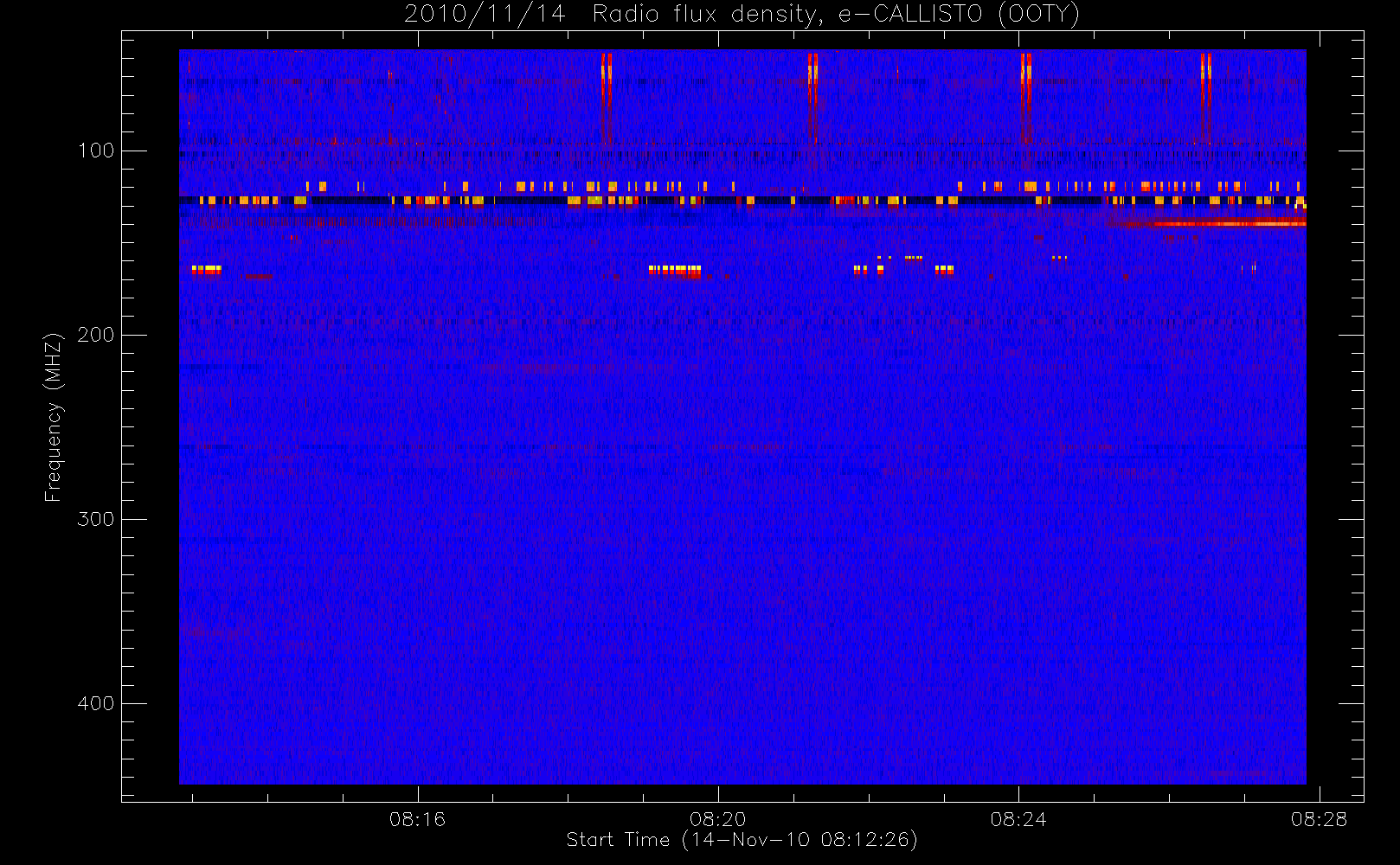Select the 100 frequency tick label
This screenshot has height=865, width=1400.
pos(95,151)
